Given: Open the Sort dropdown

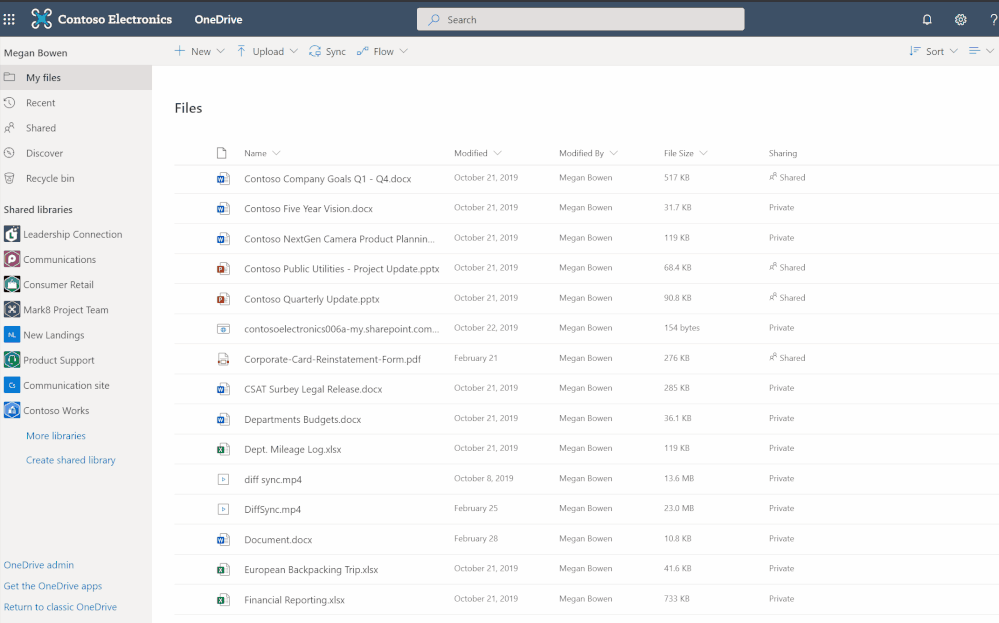Looking at the screenshot, I should pyautogui.click(x=933, y=51).
